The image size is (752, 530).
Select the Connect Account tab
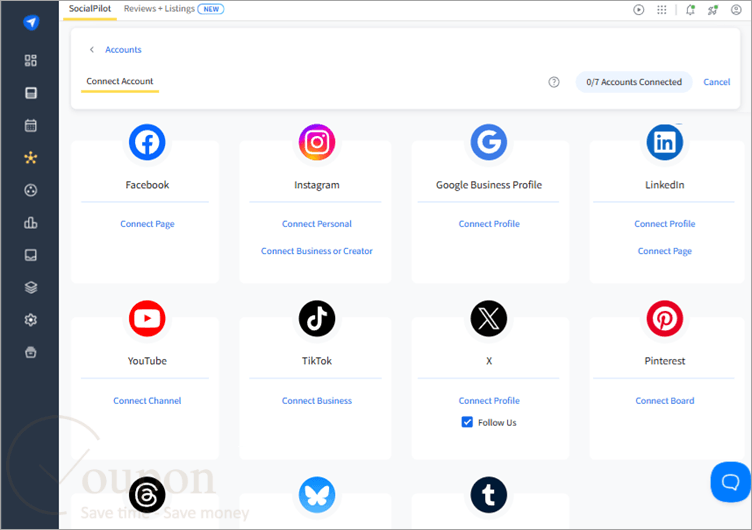[120, 81]
